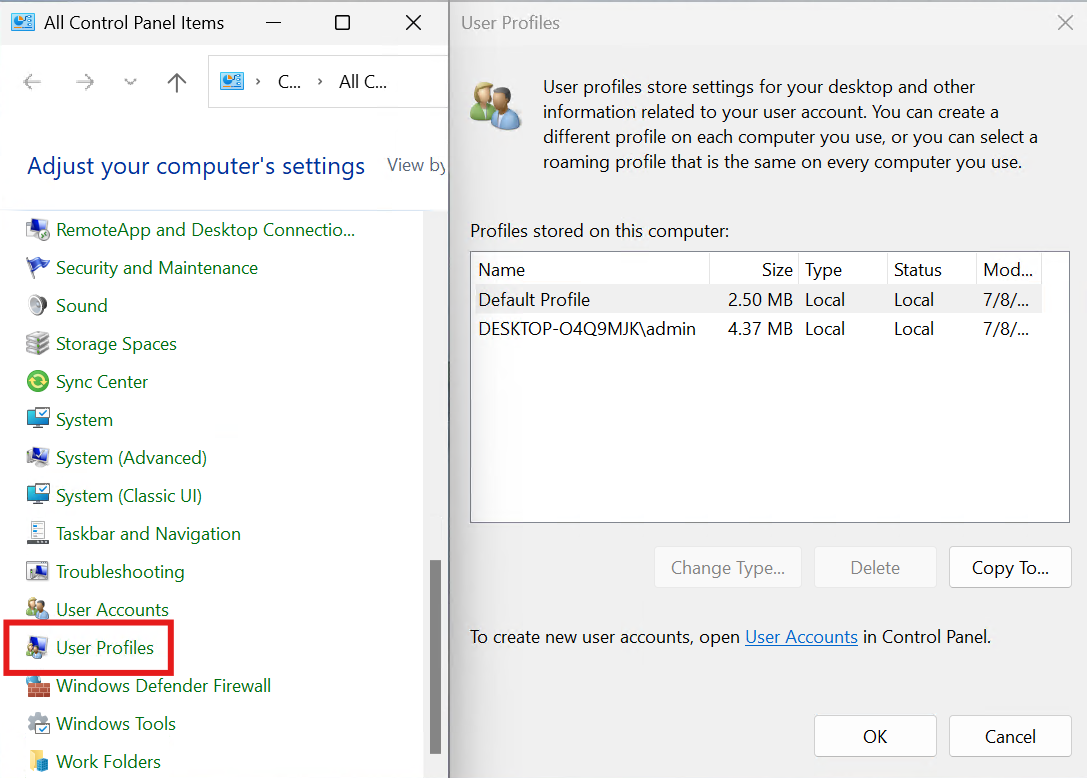Click the Sound speaker icon
The height and width of the screenshot is (778, 1087).
pos(37,305)
